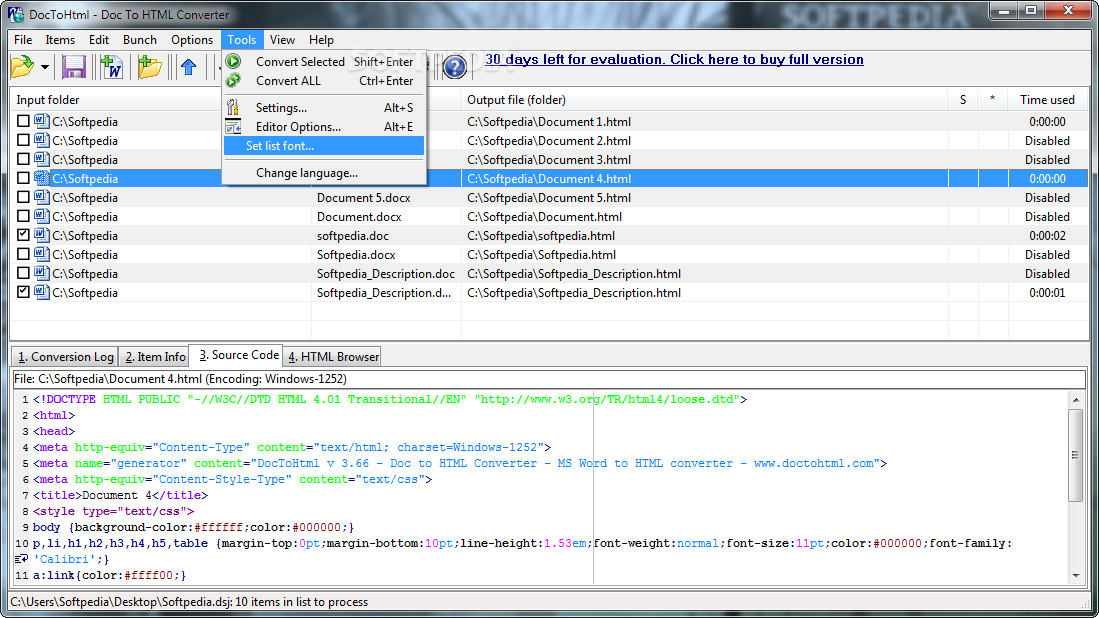Click the Convert Selected play icon
Screen dimensions: 1099x618
(233, 62)
